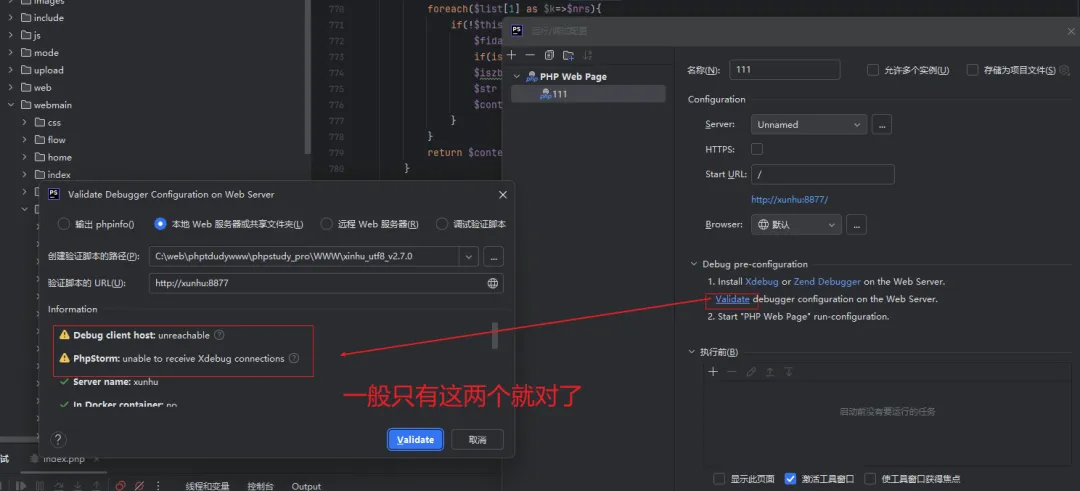Expand the upload folder in project tree
The height and width of the screenshot is (491, 1080).
[x=11, y=70]
